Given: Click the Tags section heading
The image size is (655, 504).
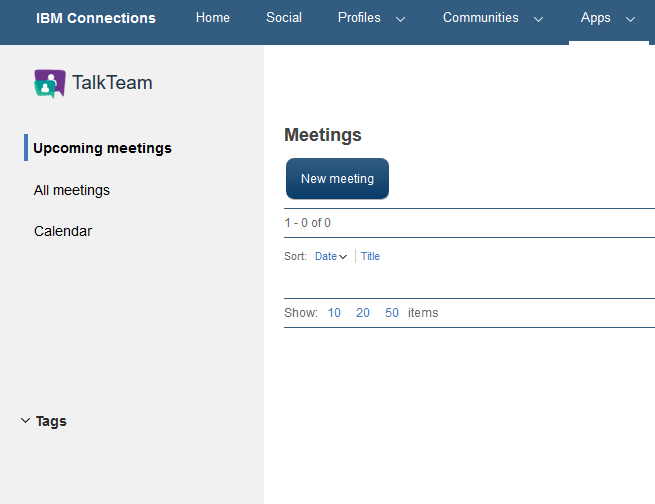Looking at the screenshot, I should 51,421.
